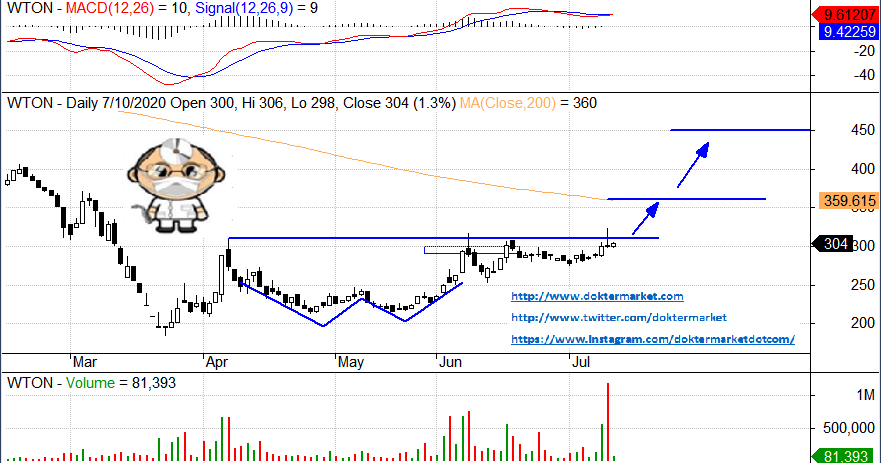Click the 500,000 volume axis label
This screenshot has width=881, height=463.
pos(849,428)
